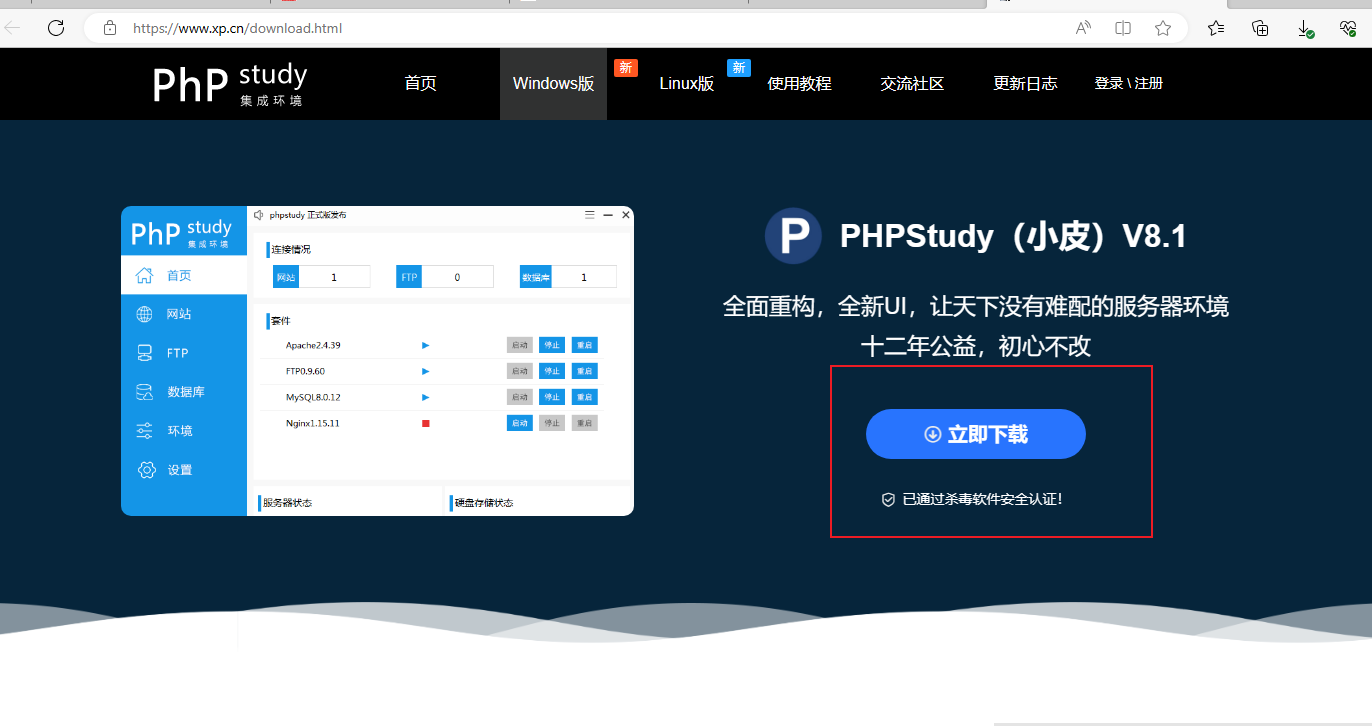This screenshot has height=726, width=1372.
Task: Go to 首页 in the top navigation
Action: pyautogui.click(x=420, y=84)
